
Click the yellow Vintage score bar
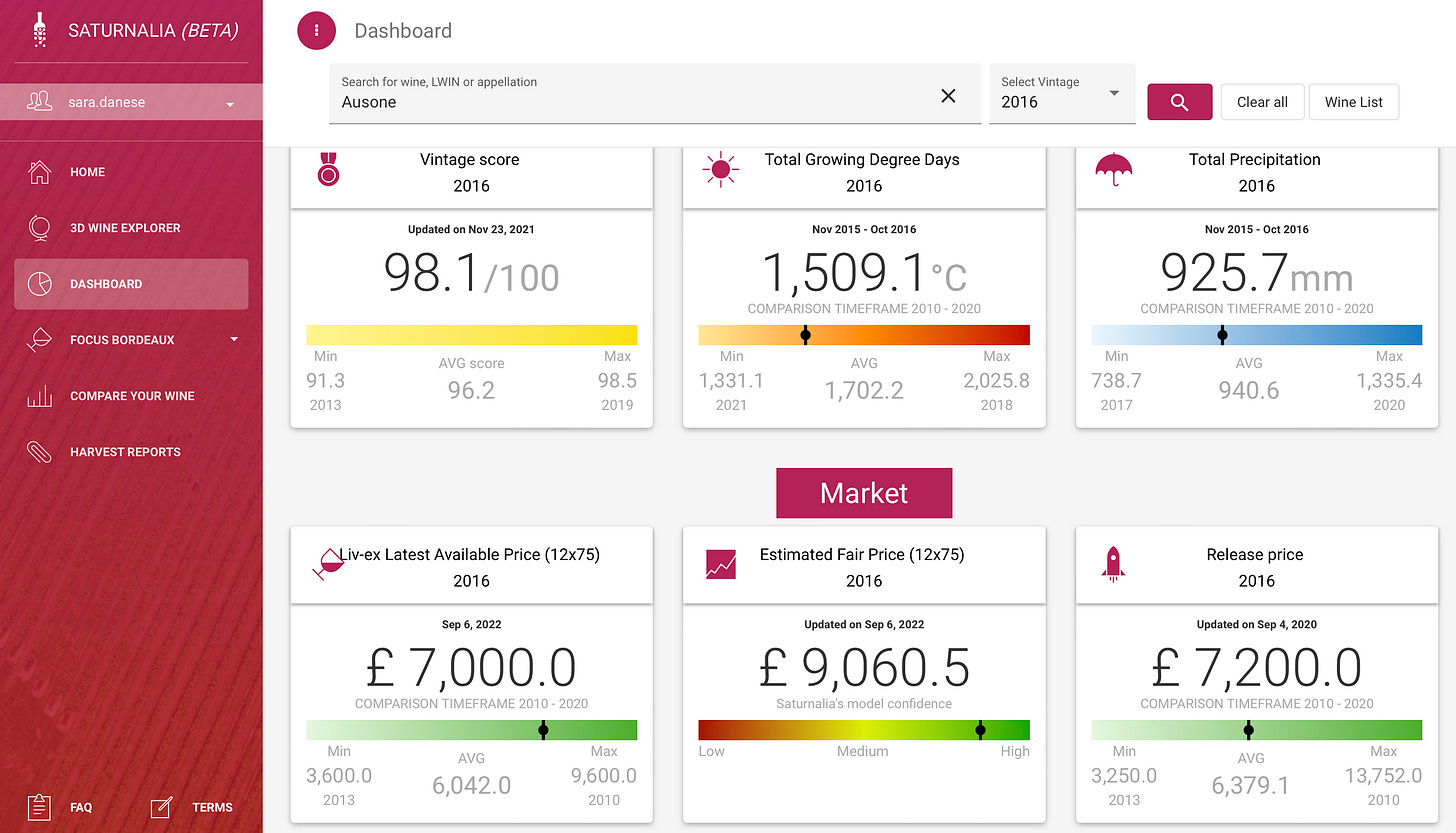tap(471, 335)
